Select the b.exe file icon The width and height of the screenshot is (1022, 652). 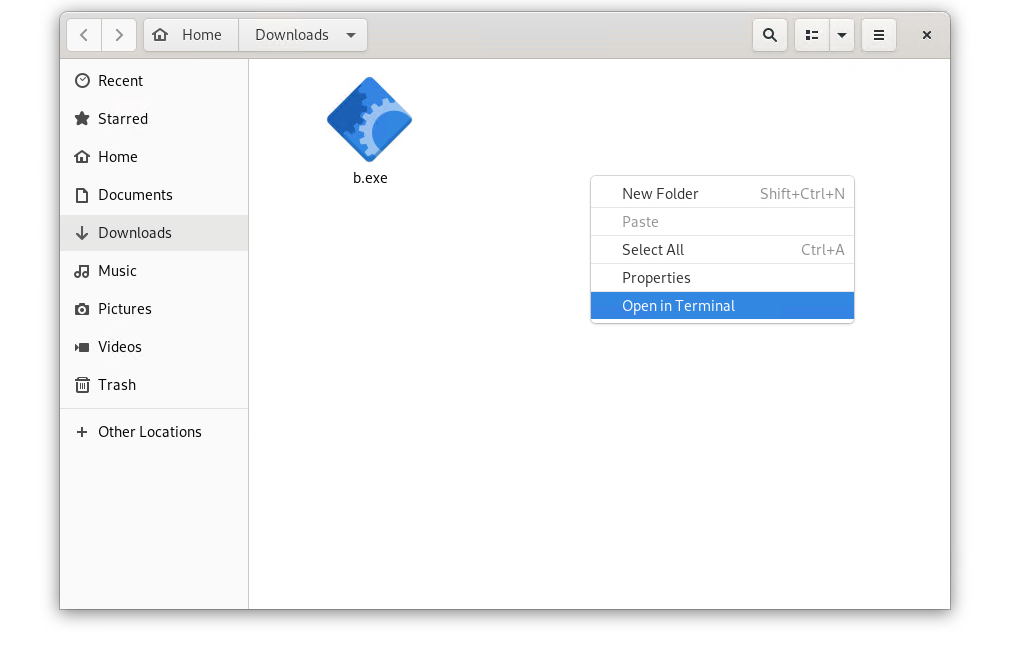[369, 120]
